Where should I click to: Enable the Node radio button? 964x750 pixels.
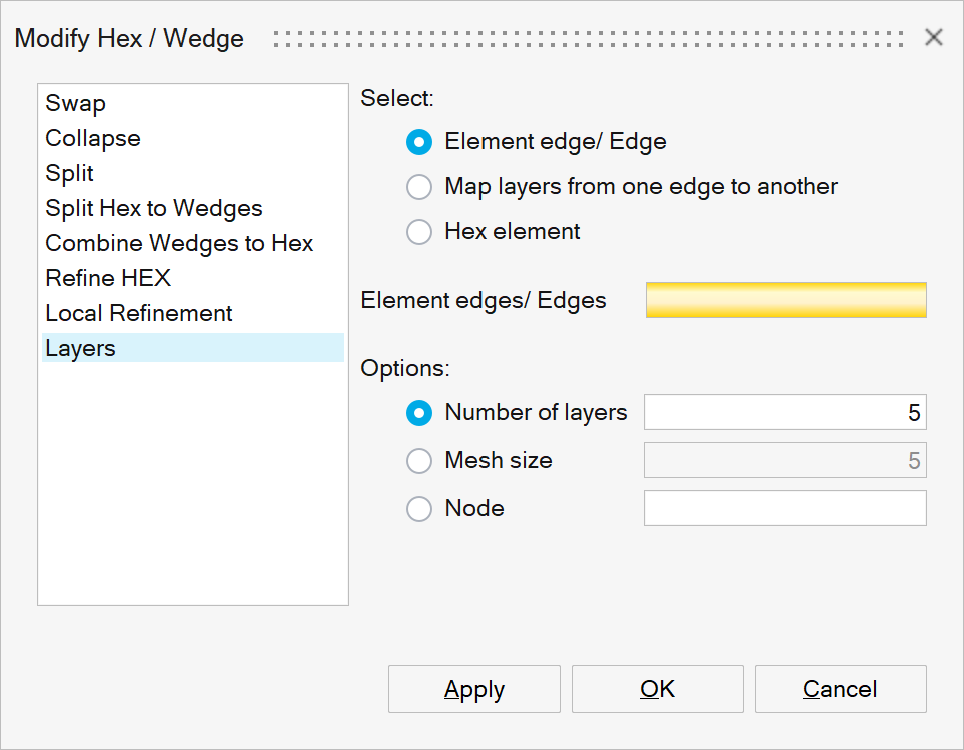click(419, 508)
